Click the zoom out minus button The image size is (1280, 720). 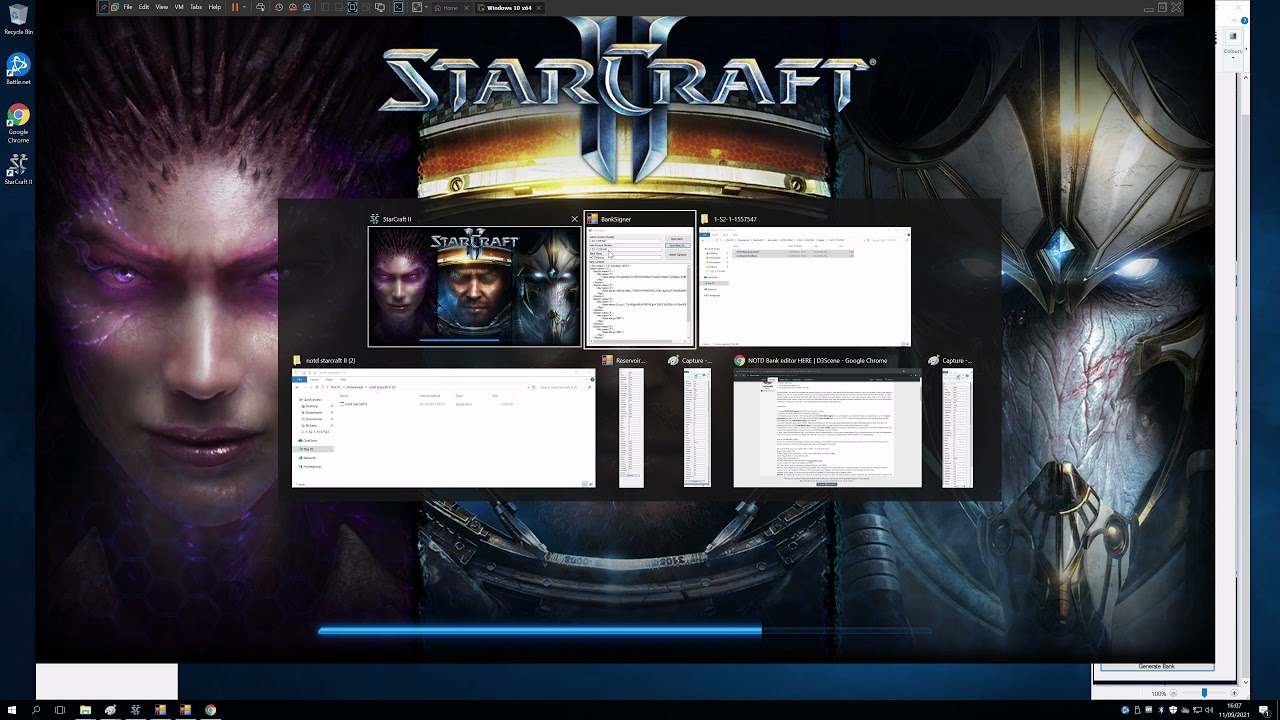(x=1174, y=693)
